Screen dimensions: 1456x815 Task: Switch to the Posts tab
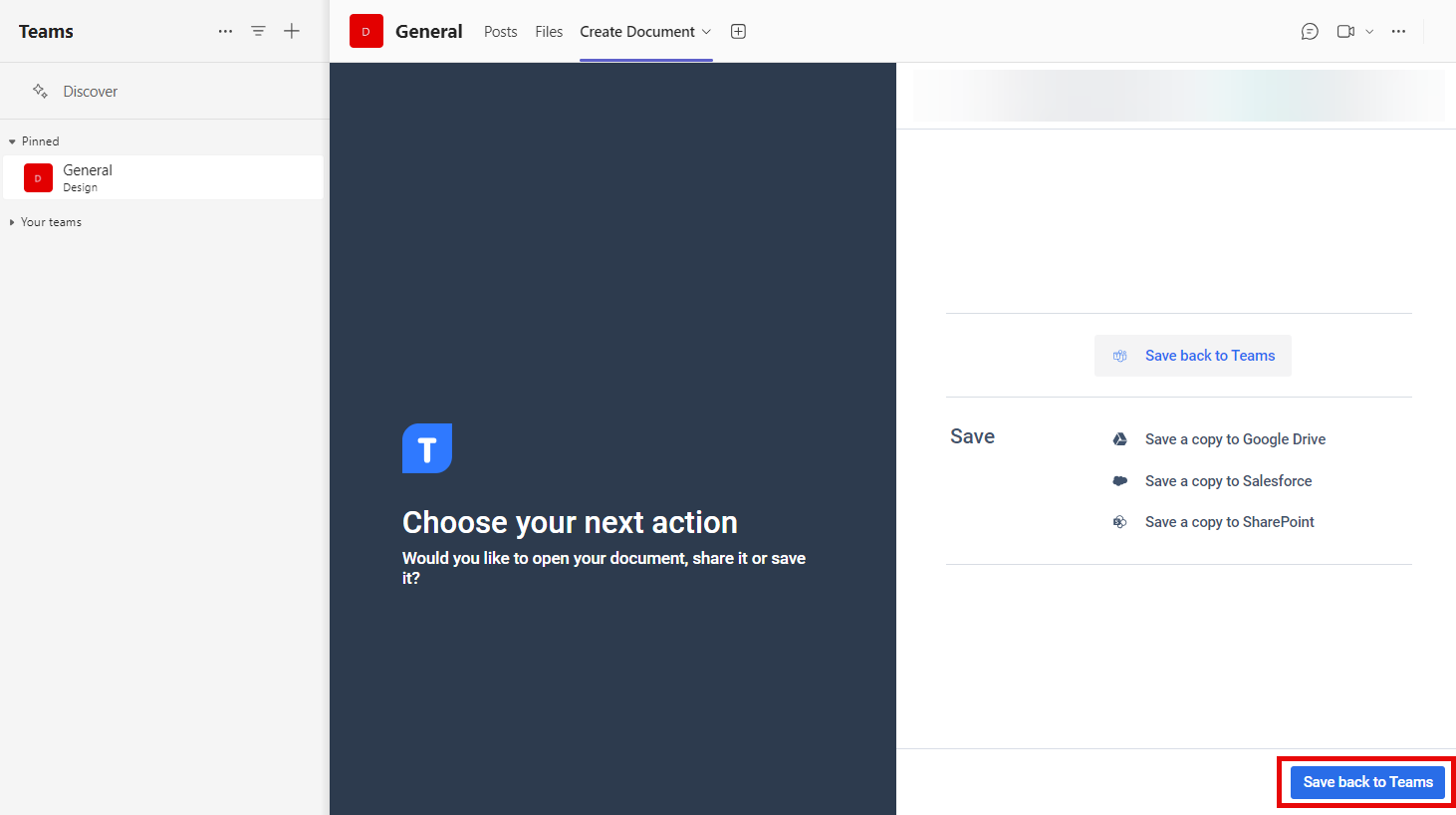tap(500, 31)
